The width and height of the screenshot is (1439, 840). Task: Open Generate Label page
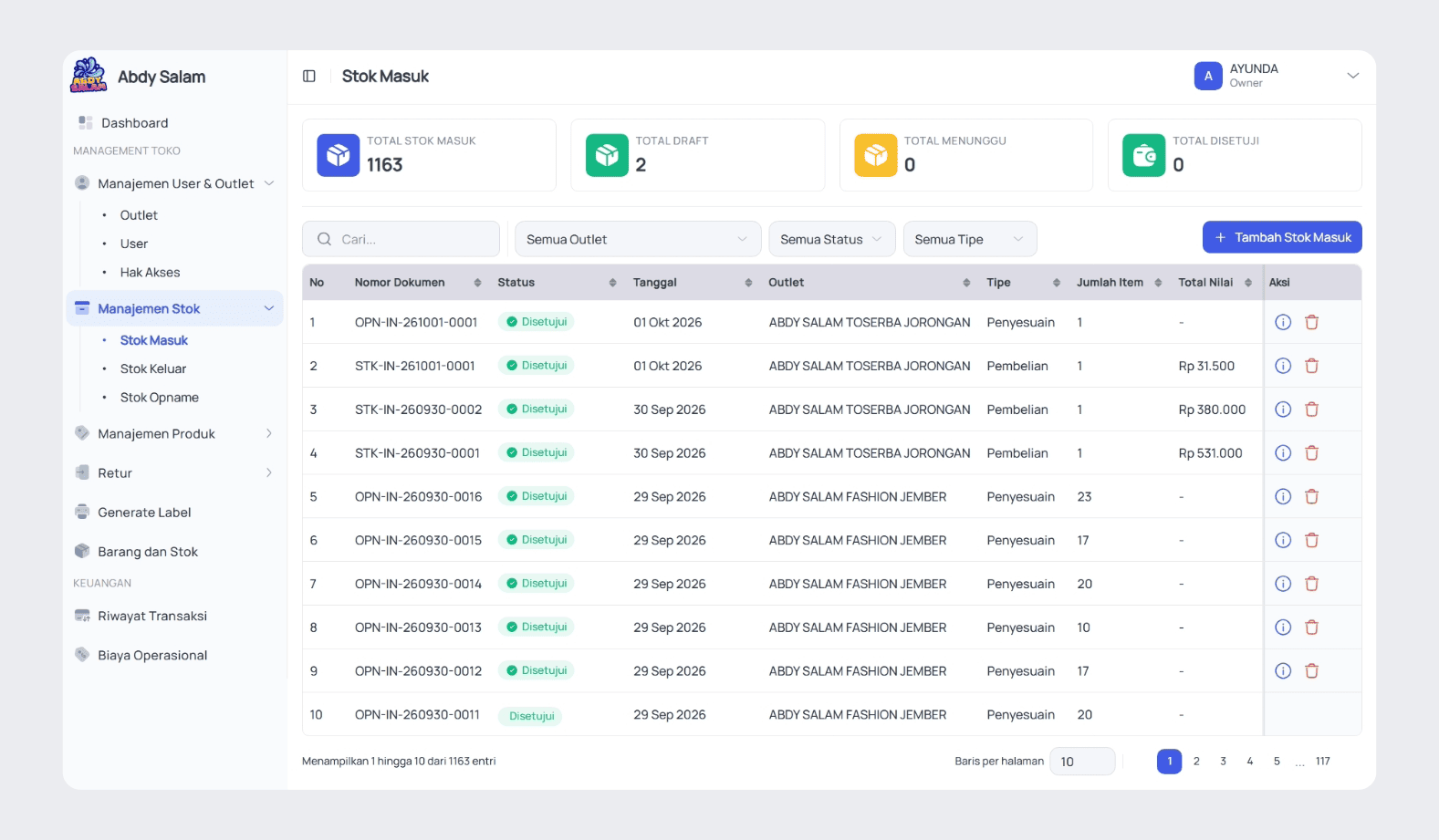pyautogui.click(x=144, y=513)
